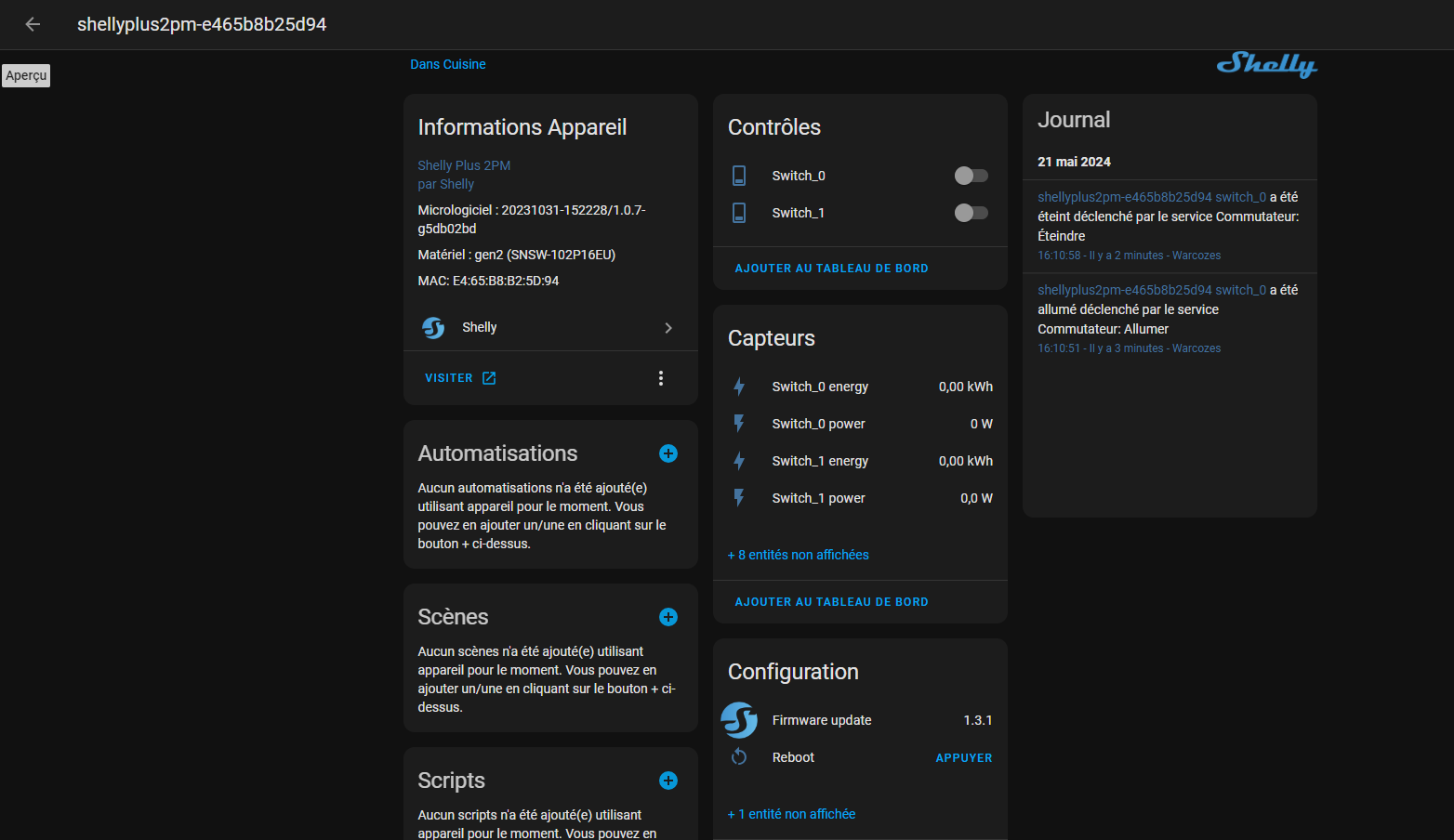Toggle the Switch_0 switch
This screenshot has height=840, width=1454.
(x=972, y=176)
